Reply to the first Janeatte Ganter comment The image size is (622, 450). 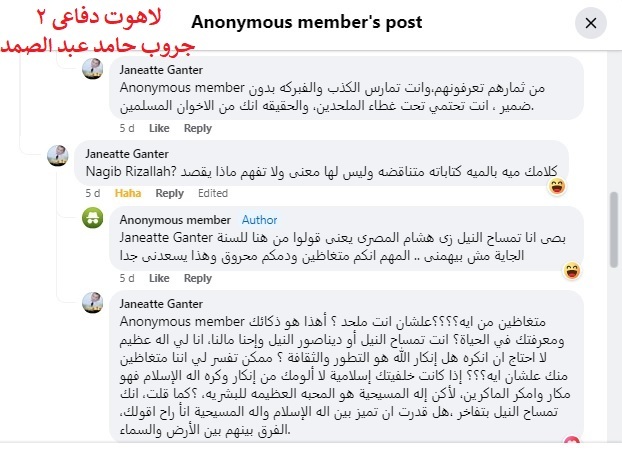click(x=198, y=128)
